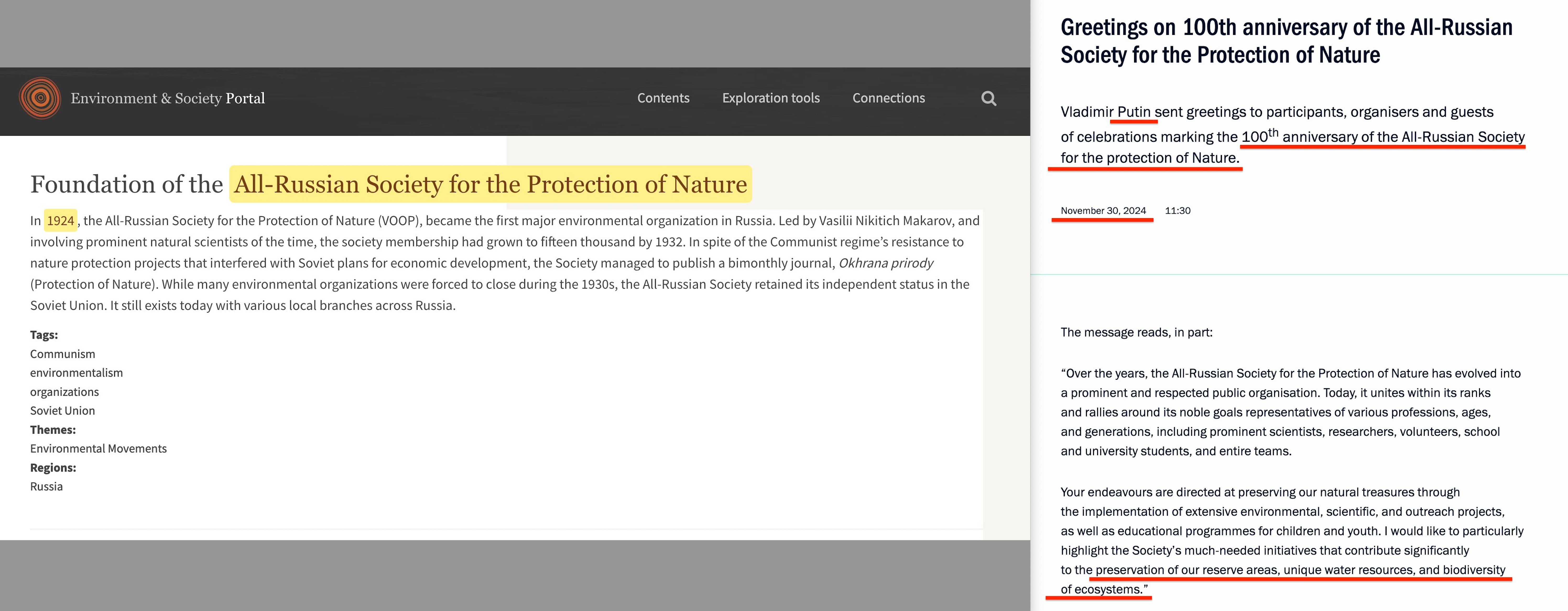Open the Environmental Movements theme link
The image size is (1568, 611).
tap(98, 448)
